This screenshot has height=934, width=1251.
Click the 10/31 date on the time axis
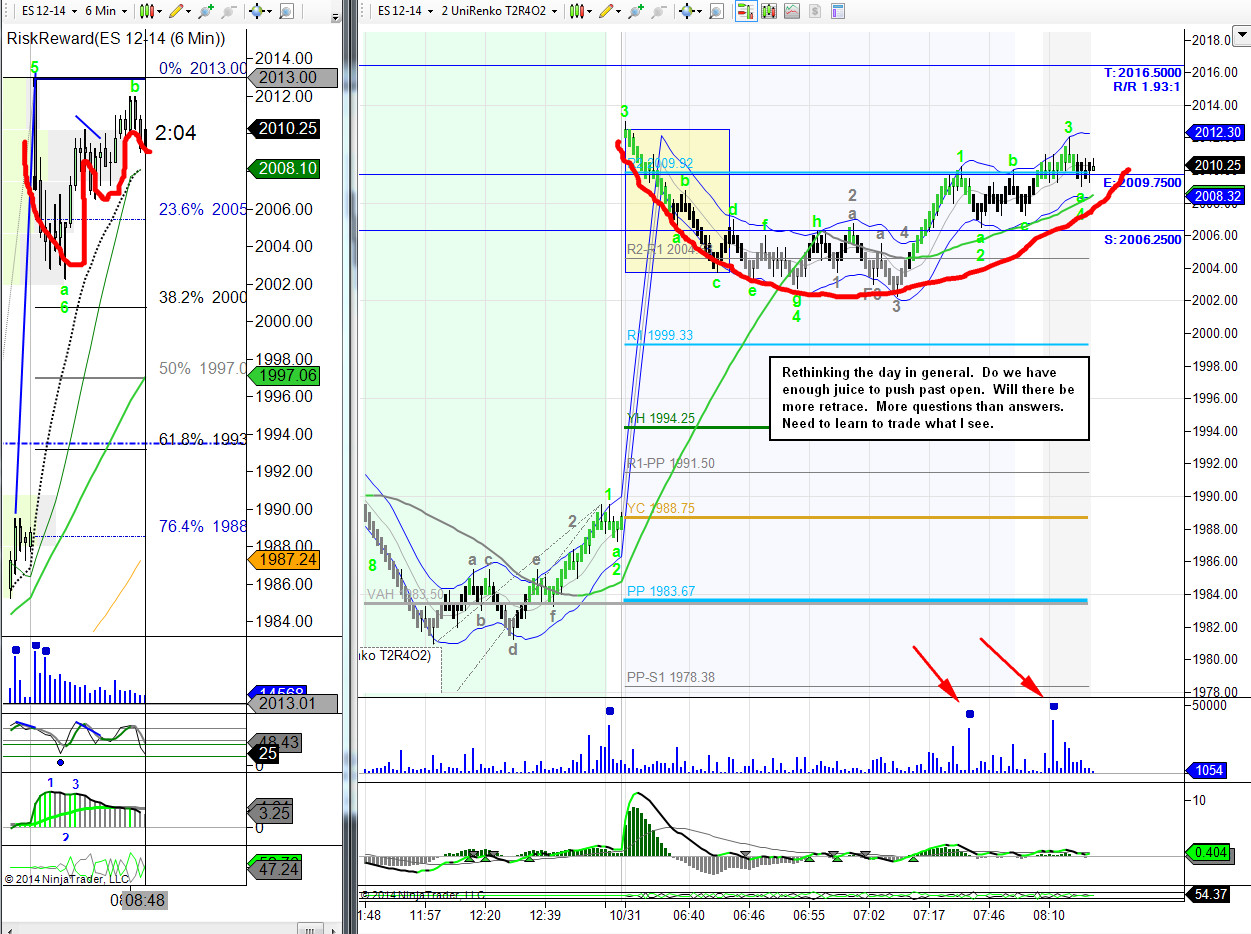625,915
